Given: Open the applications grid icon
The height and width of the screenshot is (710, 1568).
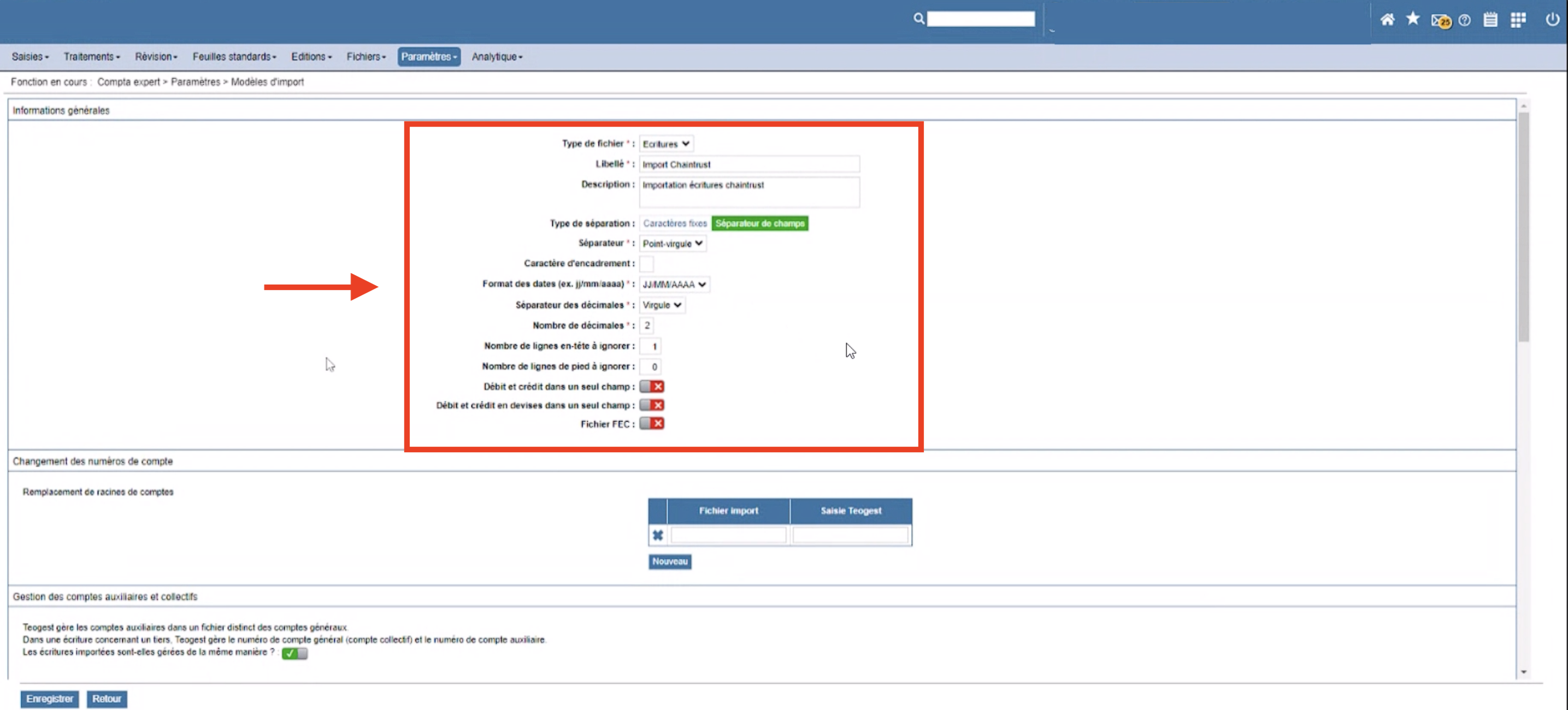Looking at the screenshot, I should [1518, 20].
